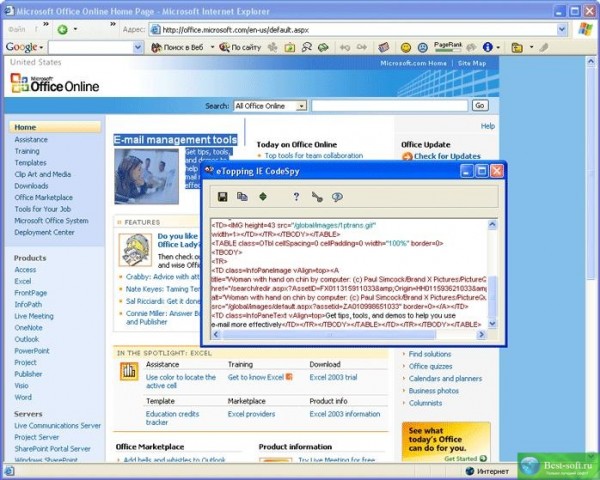Image resolution: width=600 pixels, height=480 pixels.
Task: Click the woman at computer thumbnail image
Action: (x=147, y=176)
